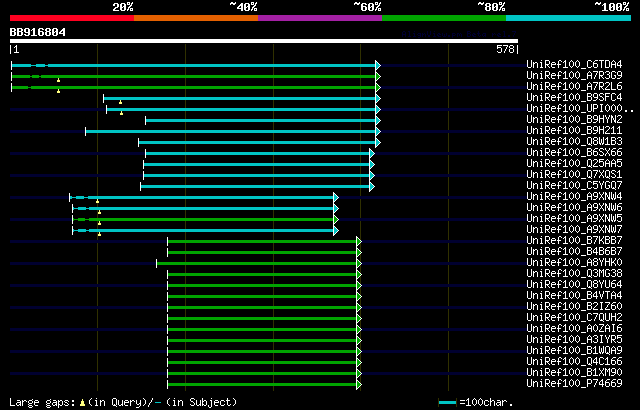Click the red 20% legend color segment

tap(72, 18)
